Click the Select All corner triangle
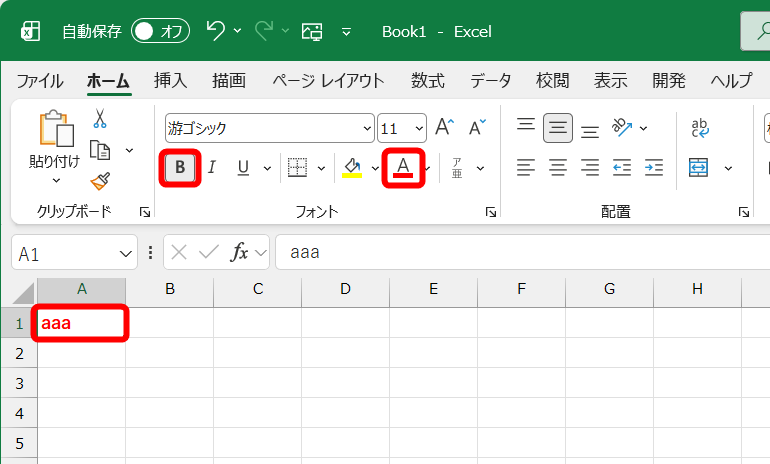Screen dimensions: 770x464 (x=23, y=293)
